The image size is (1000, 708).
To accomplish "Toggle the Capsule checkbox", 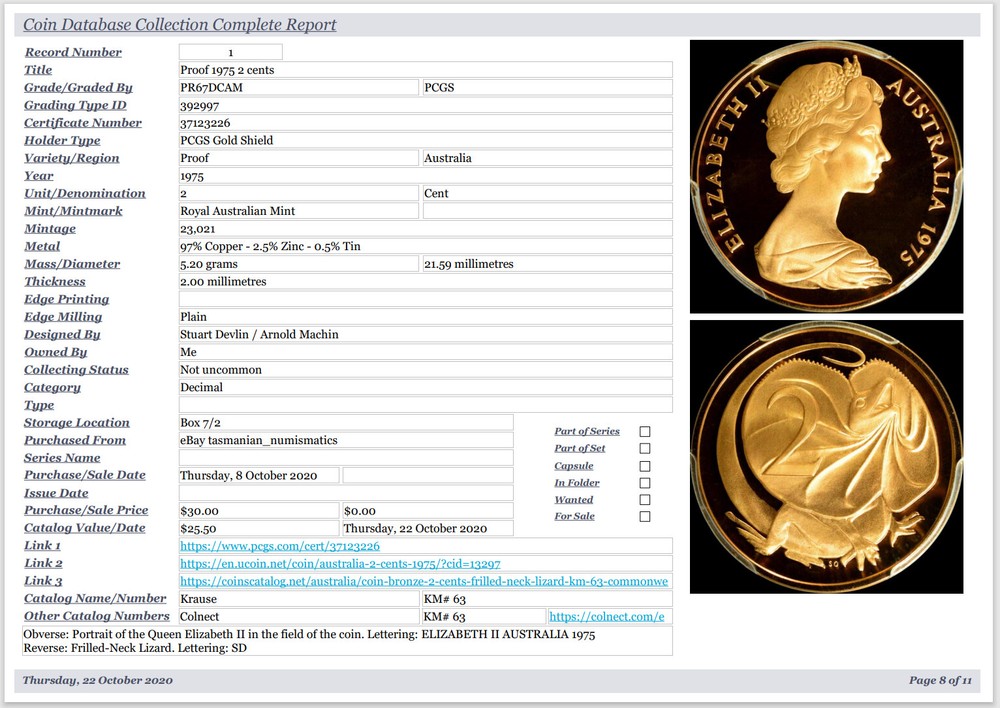I will (x=644, y=465).
